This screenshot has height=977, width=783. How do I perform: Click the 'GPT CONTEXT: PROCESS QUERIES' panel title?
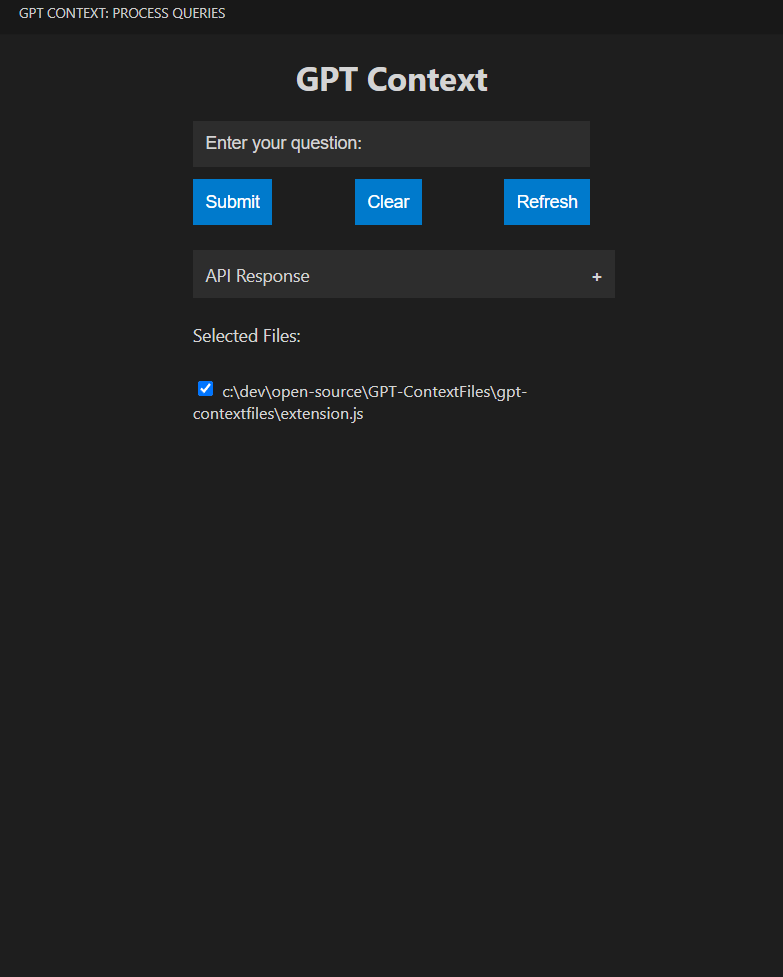pos(122,13)
